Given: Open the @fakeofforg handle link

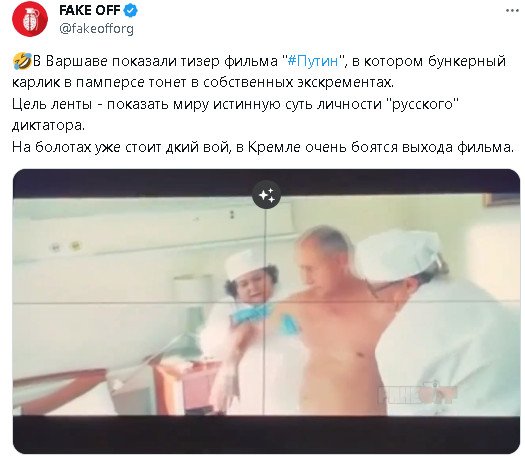Looking at the screenshot, I should coord(96,28).
